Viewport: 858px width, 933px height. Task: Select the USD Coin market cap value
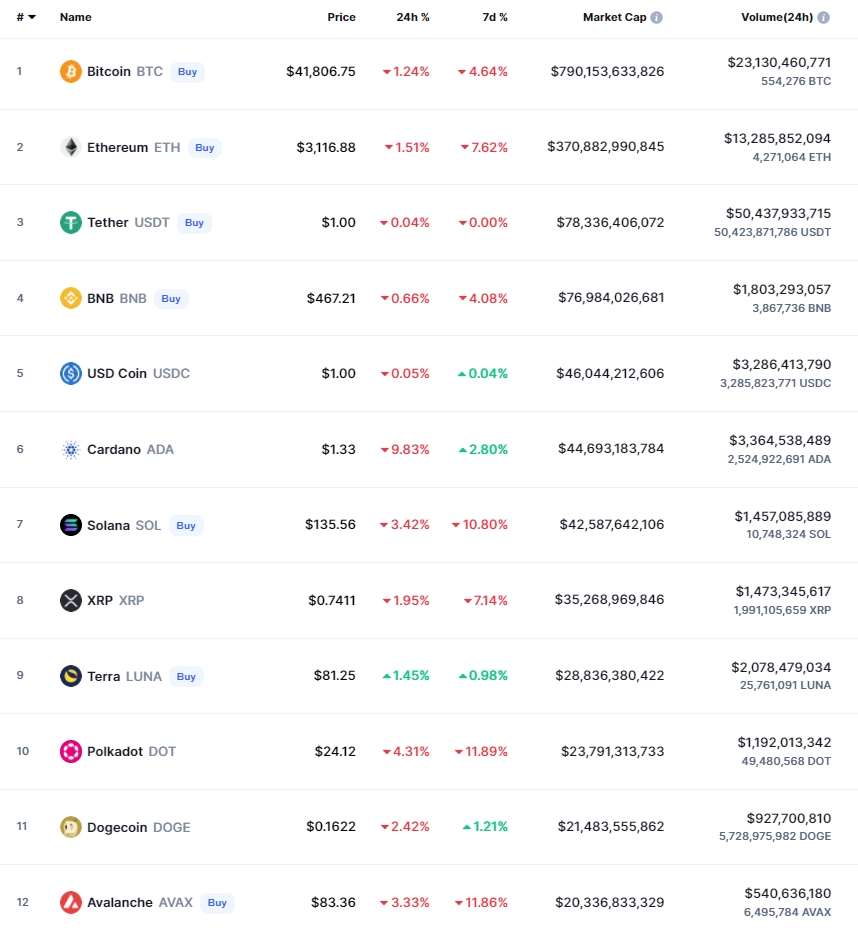pos(610,374)
